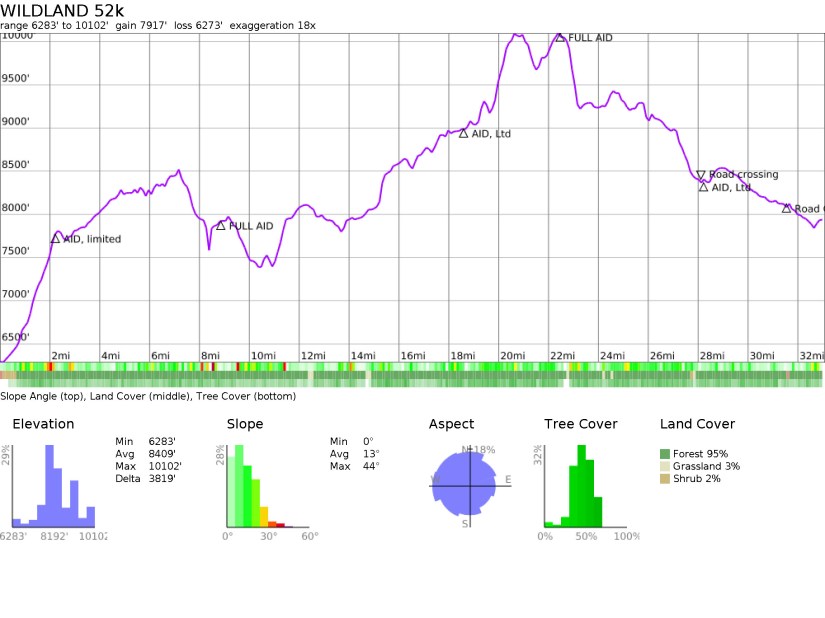Click the Forest 95% green legend swatch
The width and height of the screenshot is (825, 618).
coord(666,454)
